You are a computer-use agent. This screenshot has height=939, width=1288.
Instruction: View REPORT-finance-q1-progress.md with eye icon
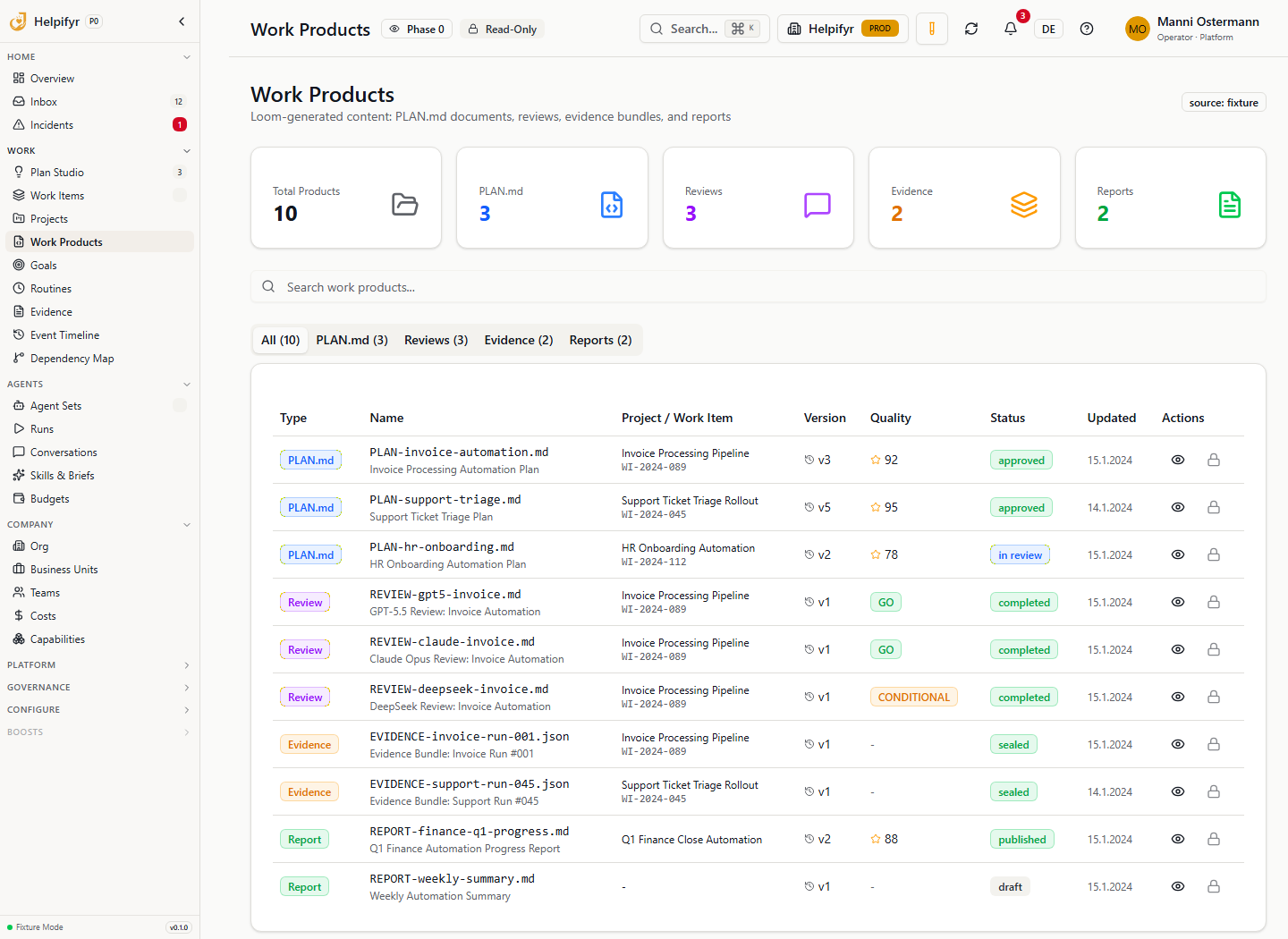(1178, 839)
